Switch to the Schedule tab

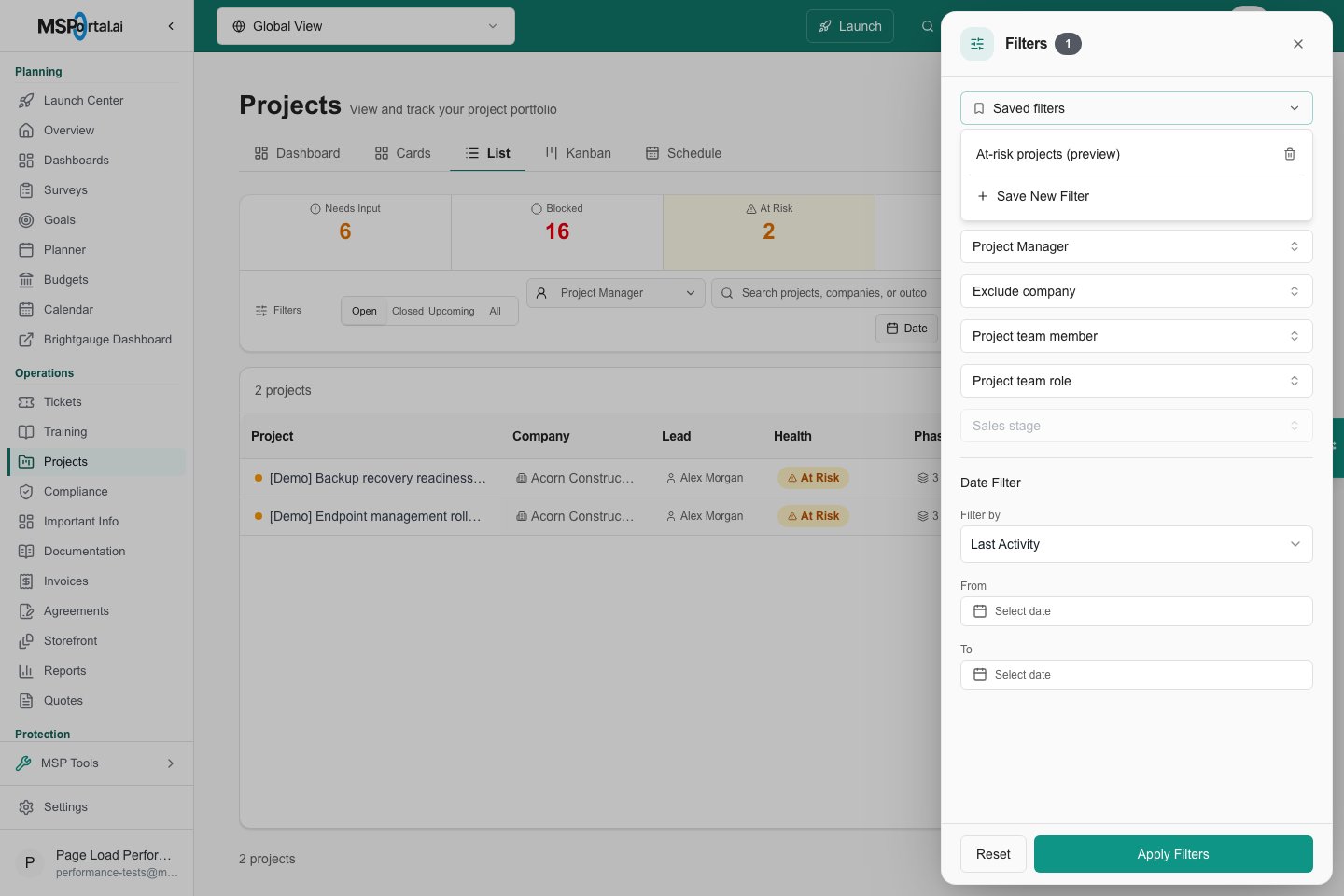tap(684, 153)
